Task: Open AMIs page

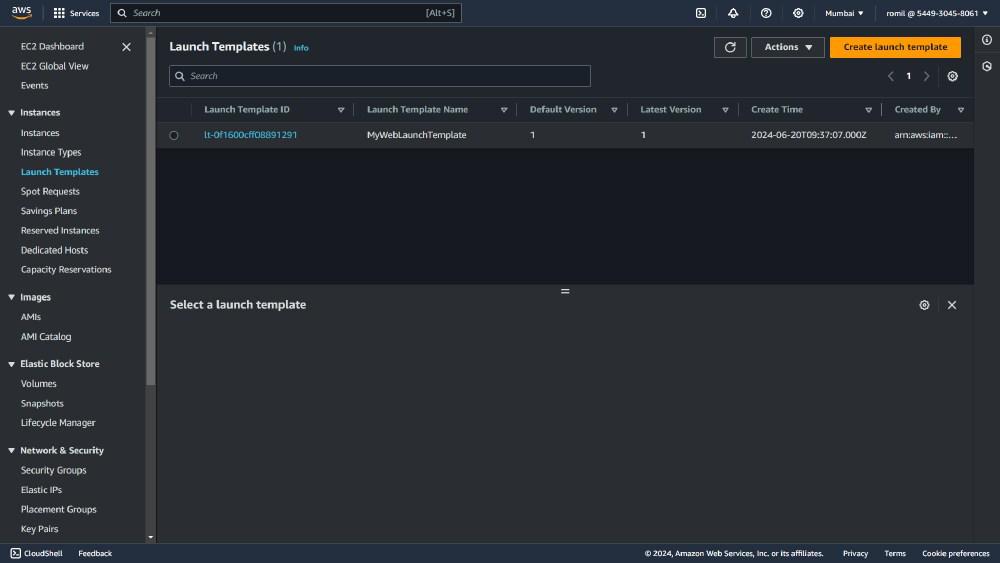Action: [31, 317]
